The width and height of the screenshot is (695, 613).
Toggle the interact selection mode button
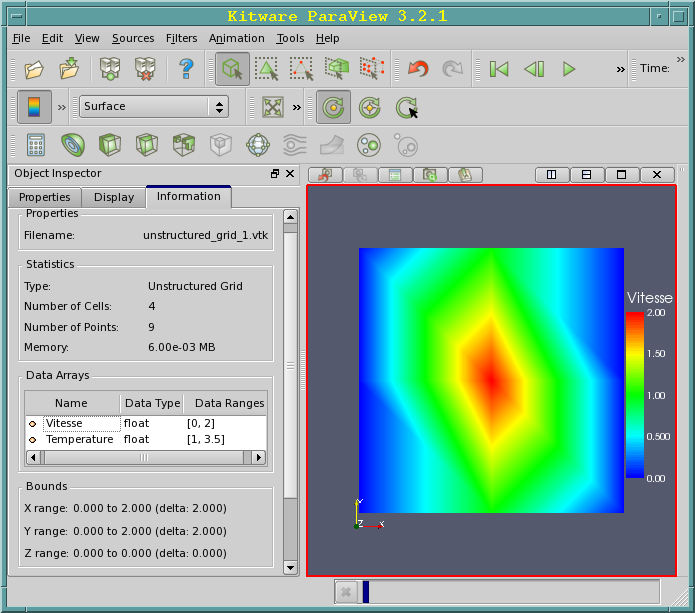[233, 69]
